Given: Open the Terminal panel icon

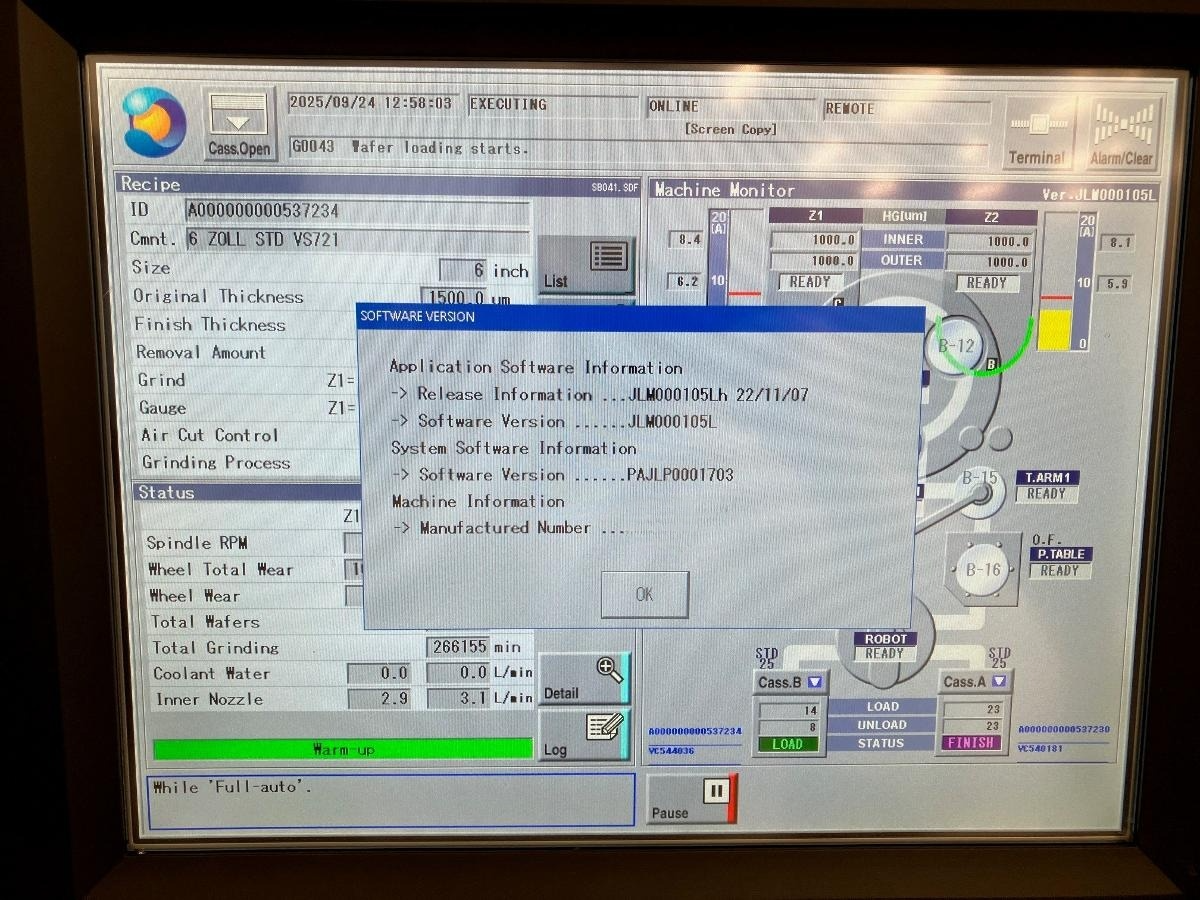Looking at the screenshot, I should [1037, 130].
